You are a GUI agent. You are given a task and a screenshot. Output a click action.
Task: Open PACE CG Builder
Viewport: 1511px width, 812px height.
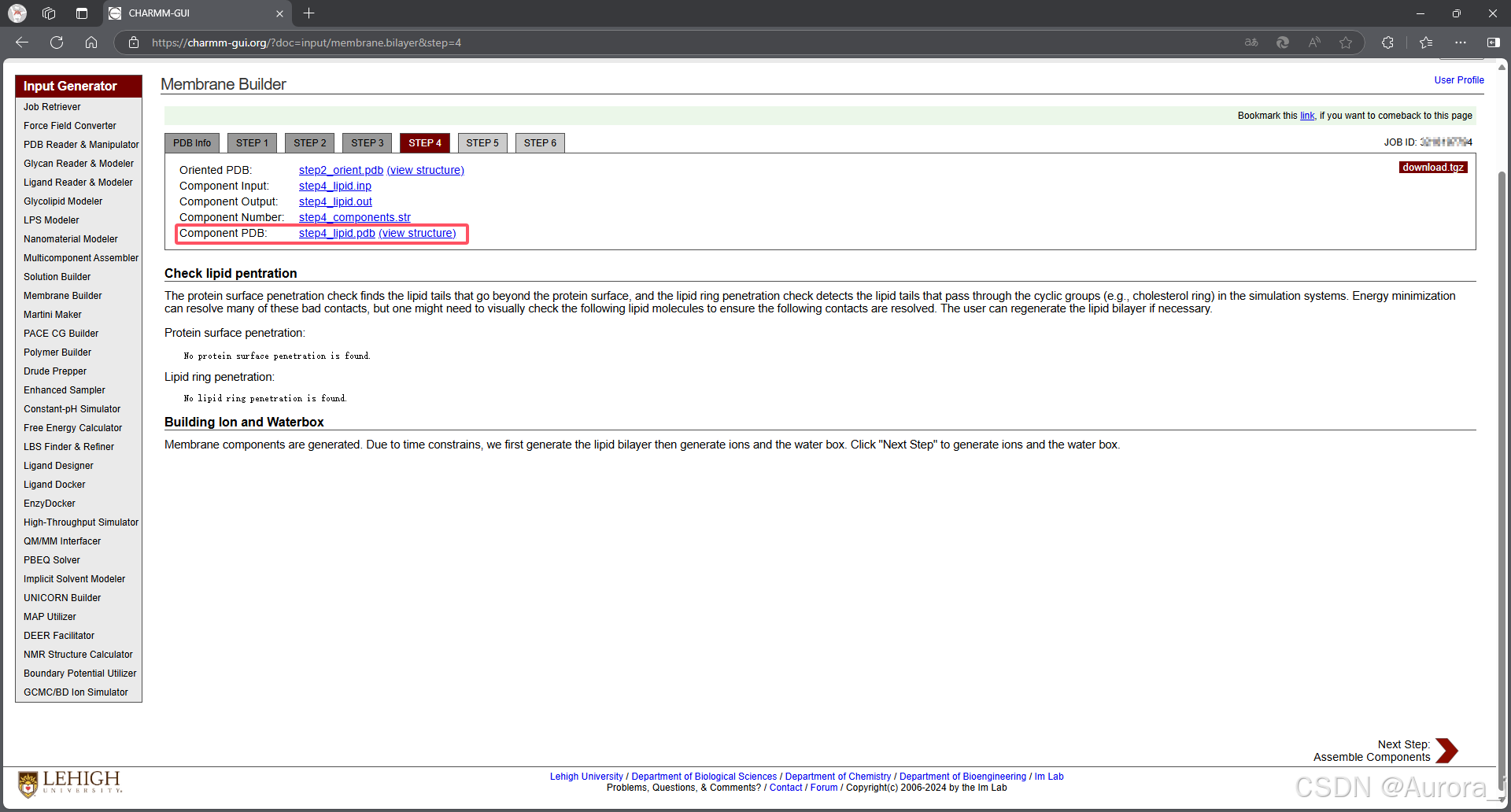click(61, 334)
